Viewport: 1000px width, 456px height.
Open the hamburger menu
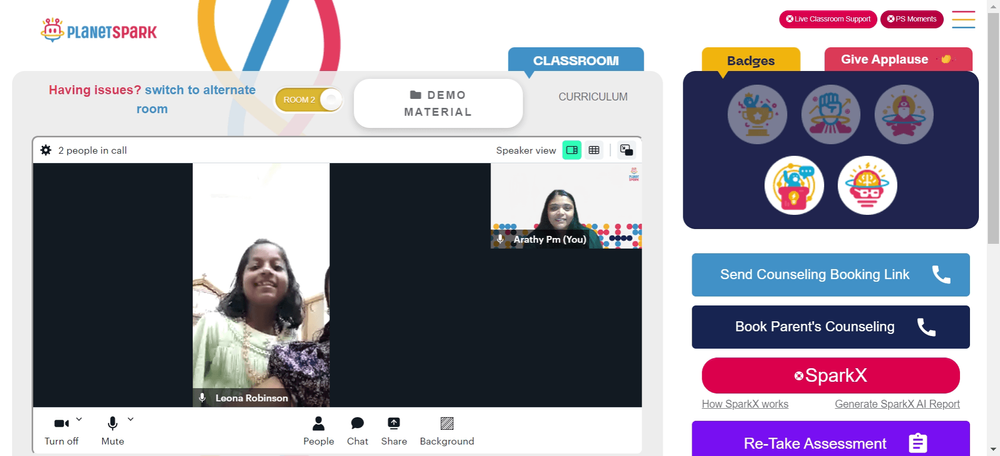click(963, 19)
